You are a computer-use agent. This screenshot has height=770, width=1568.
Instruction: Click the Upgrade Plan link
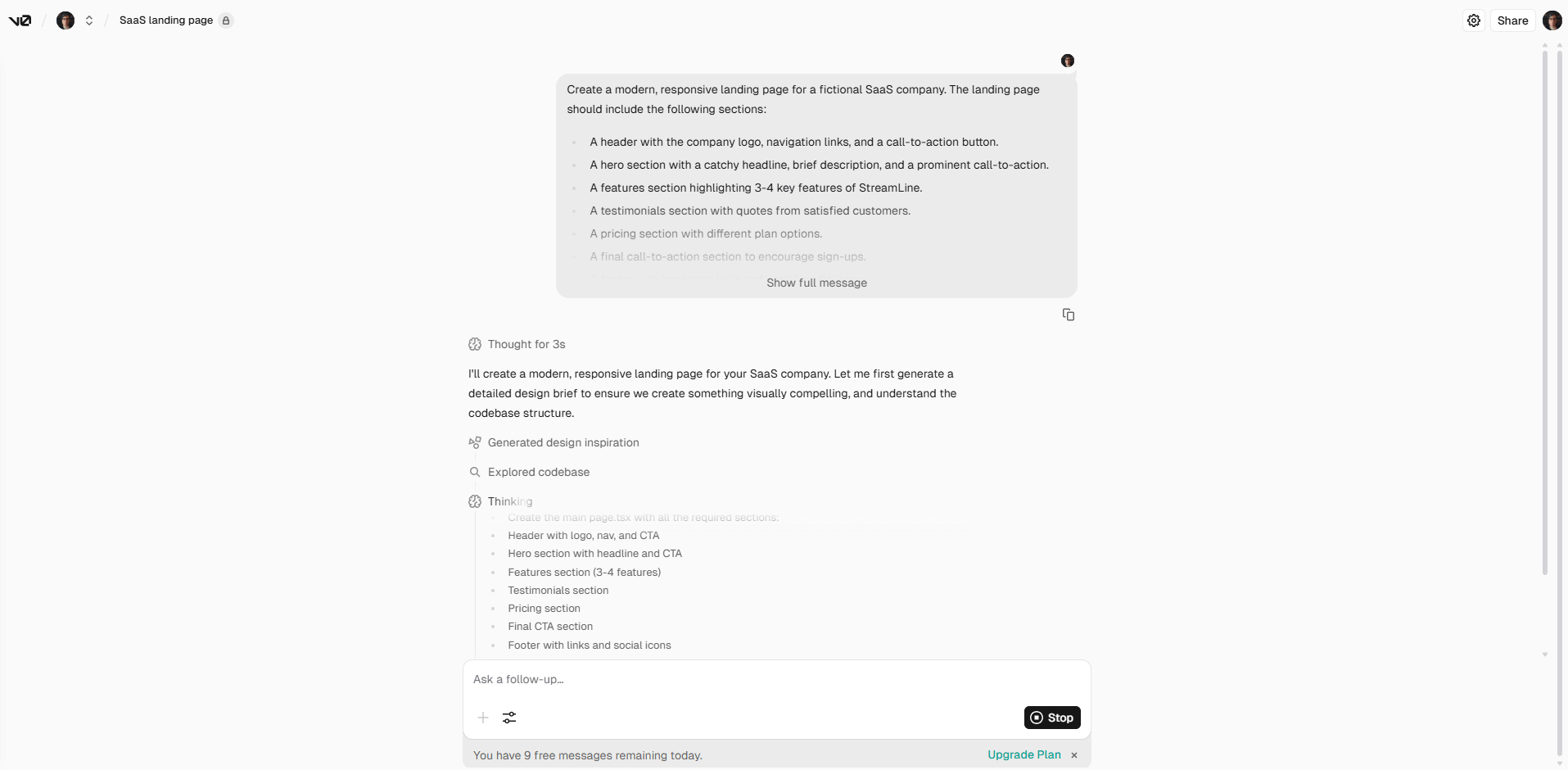(1023, 754)
